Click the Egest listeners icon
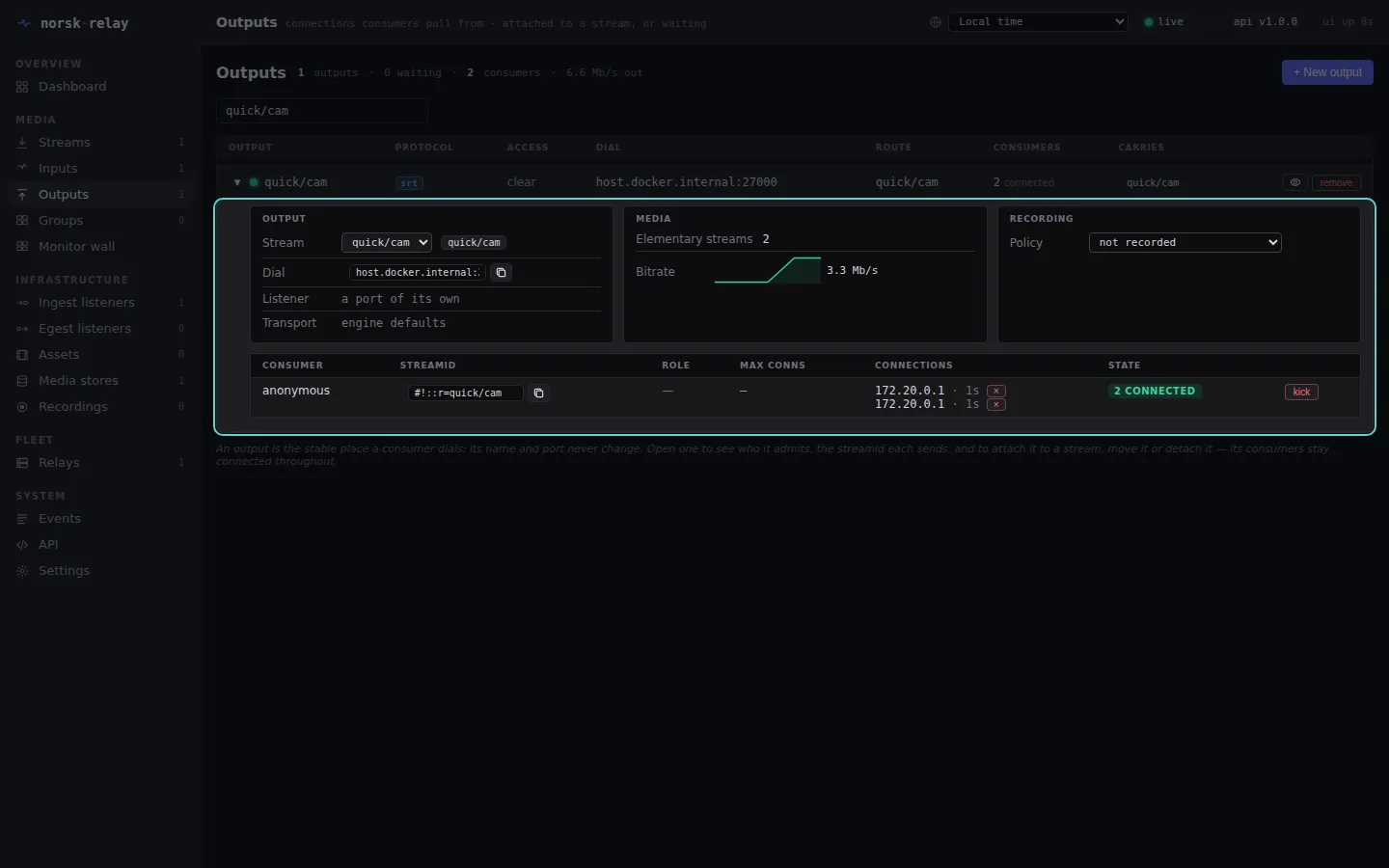This screenshot has width=1389, height=868. click(22, 329)
